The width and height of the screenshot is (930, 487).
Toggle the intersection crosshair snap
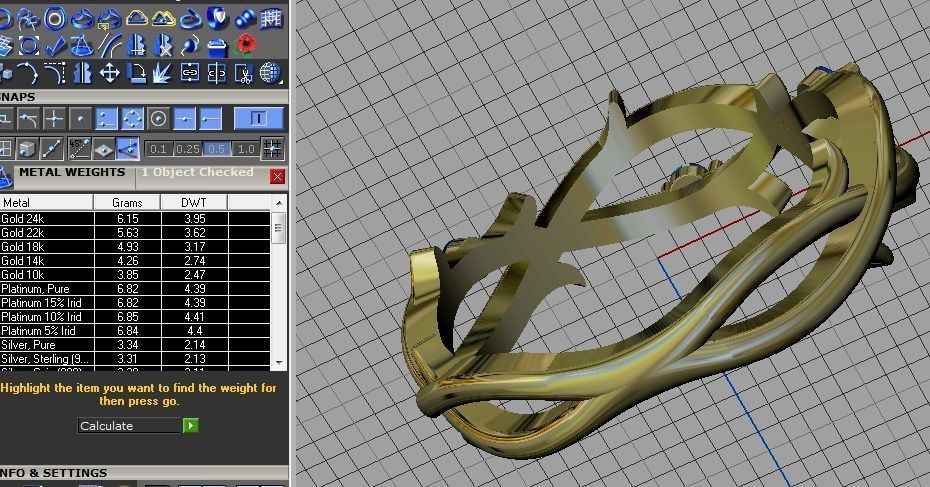(54, 119)
